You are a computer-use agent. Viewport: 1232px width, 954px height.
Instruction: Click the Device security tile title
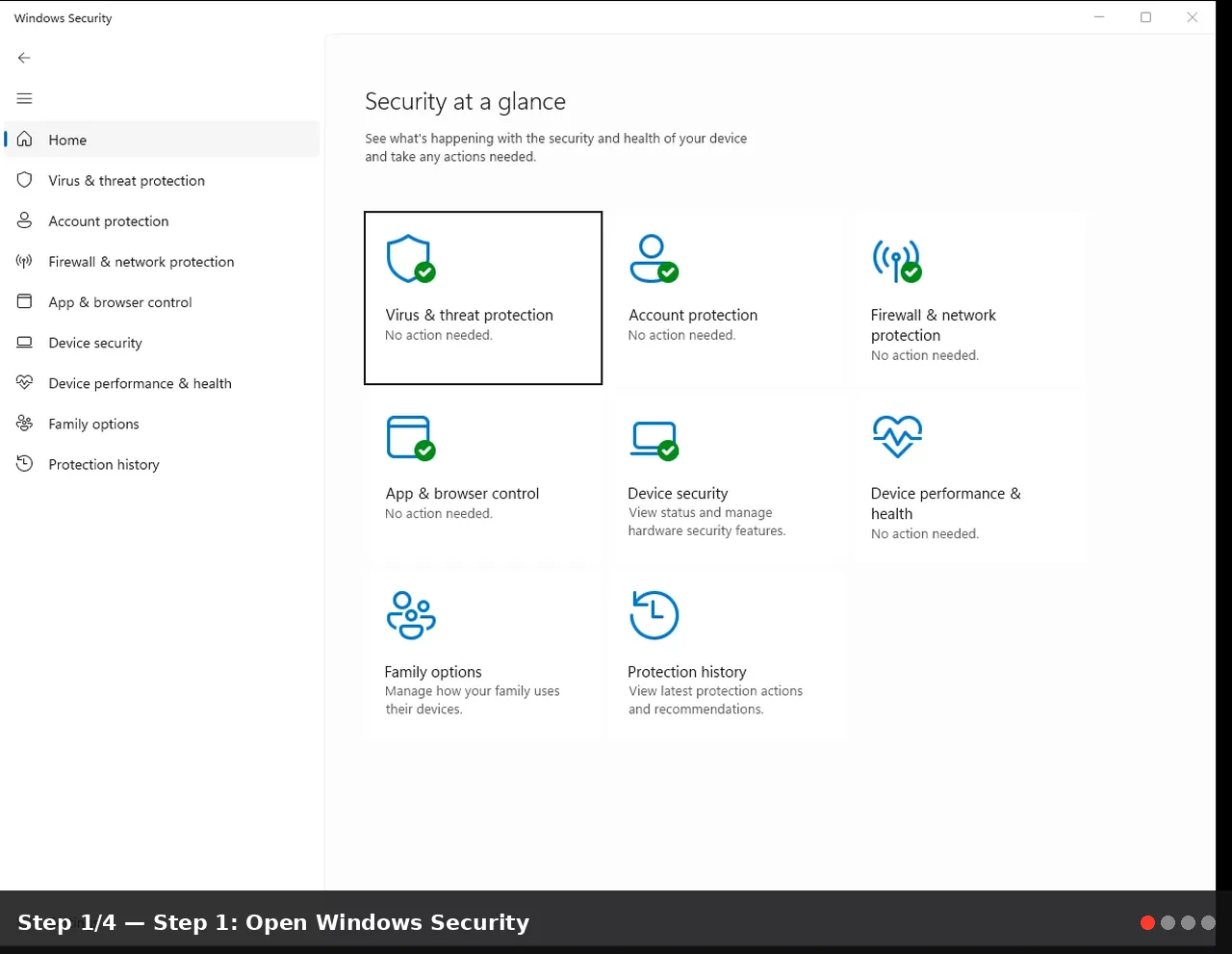click(678, 493)
